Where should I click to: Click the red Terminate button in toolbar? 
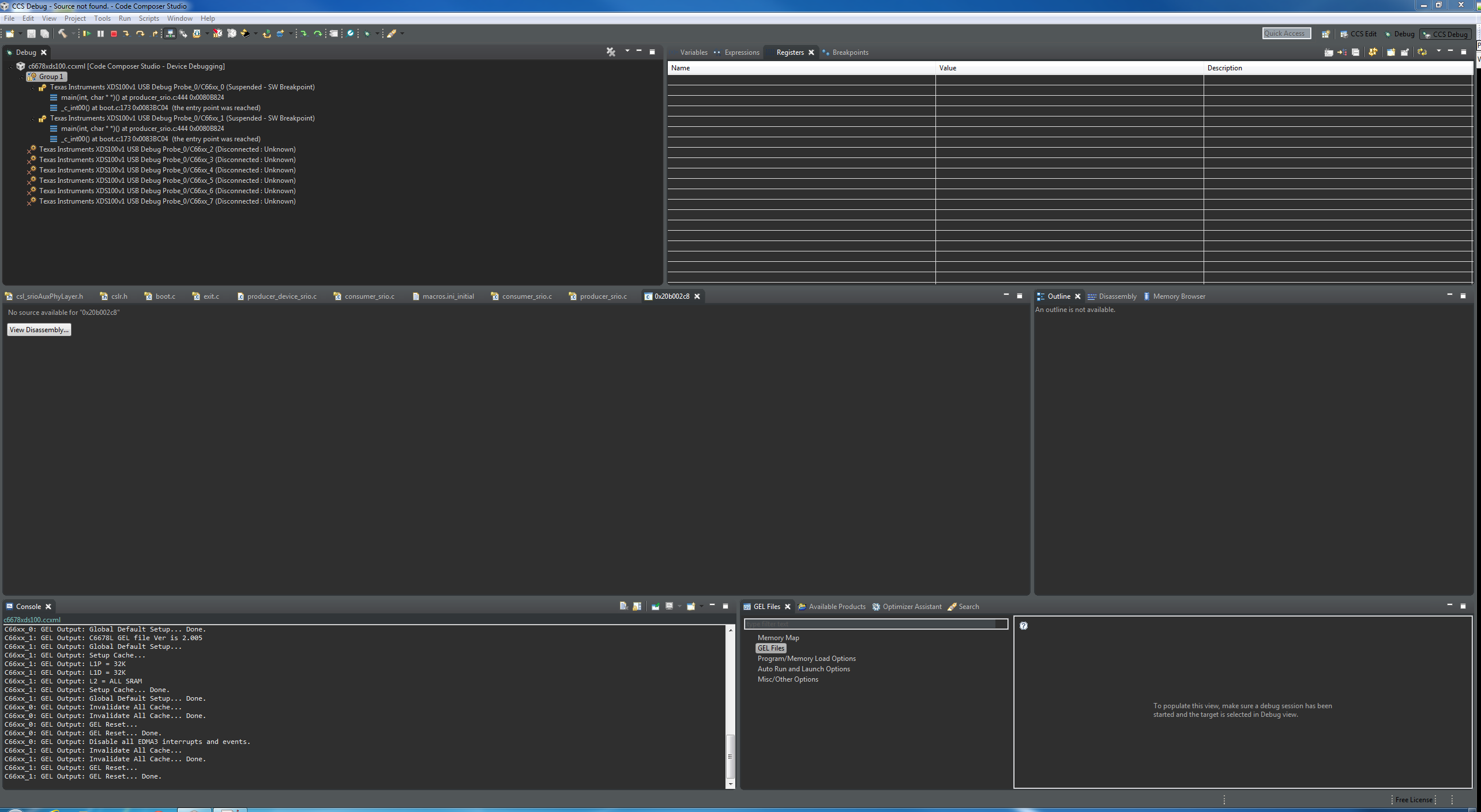[114, 34]
